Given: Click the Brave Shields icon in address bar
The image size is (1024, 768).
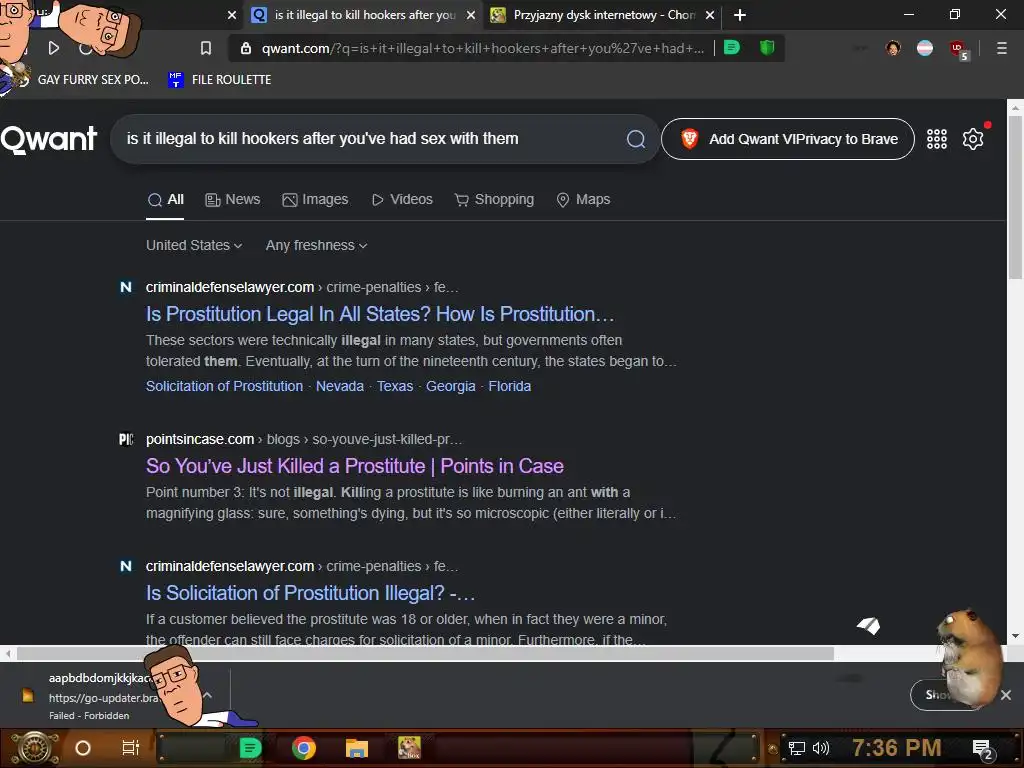Looking at the screenshot, I should (x=767, y=48).
